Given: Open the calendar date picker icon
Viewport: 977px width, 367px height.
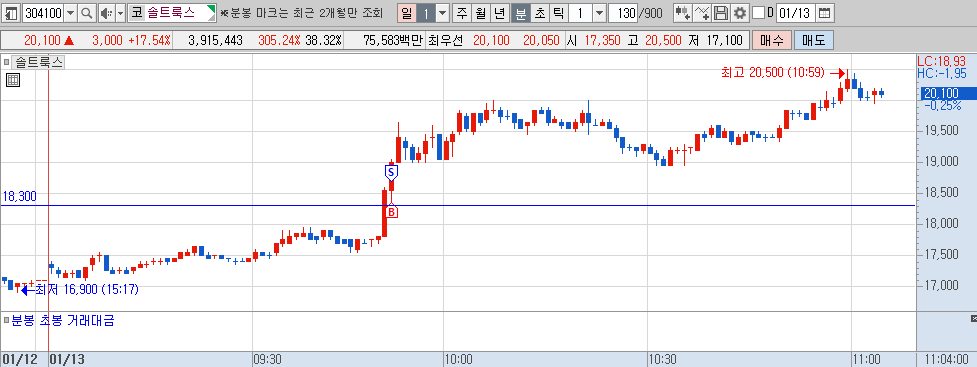Looking at the screenshot, I should click(x=824, y=12).
